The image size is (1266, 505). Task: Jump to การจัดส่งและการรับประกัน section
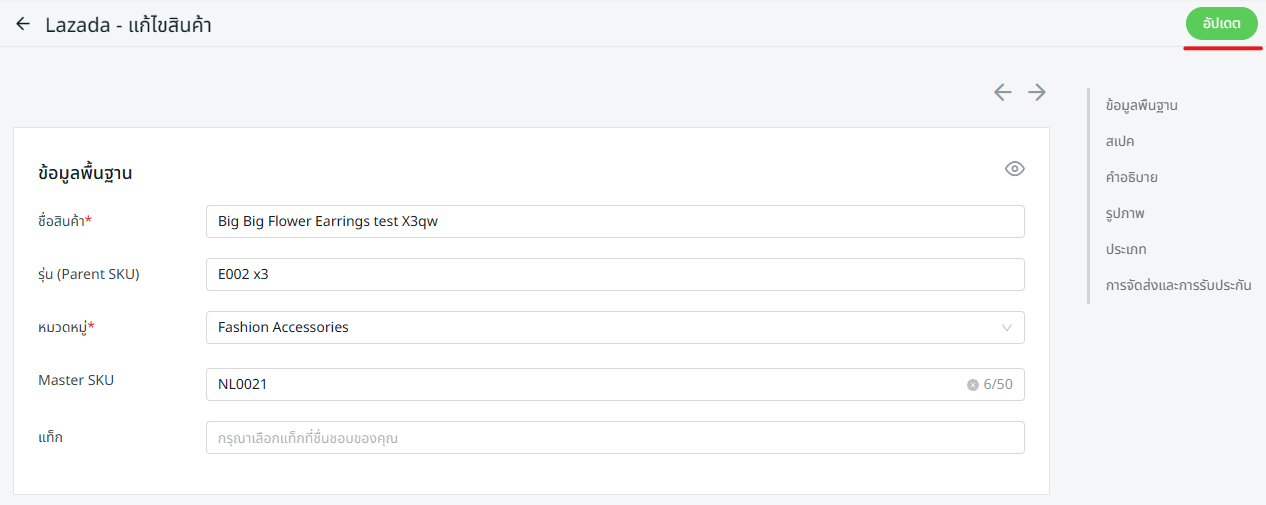tap(1178, 285)
